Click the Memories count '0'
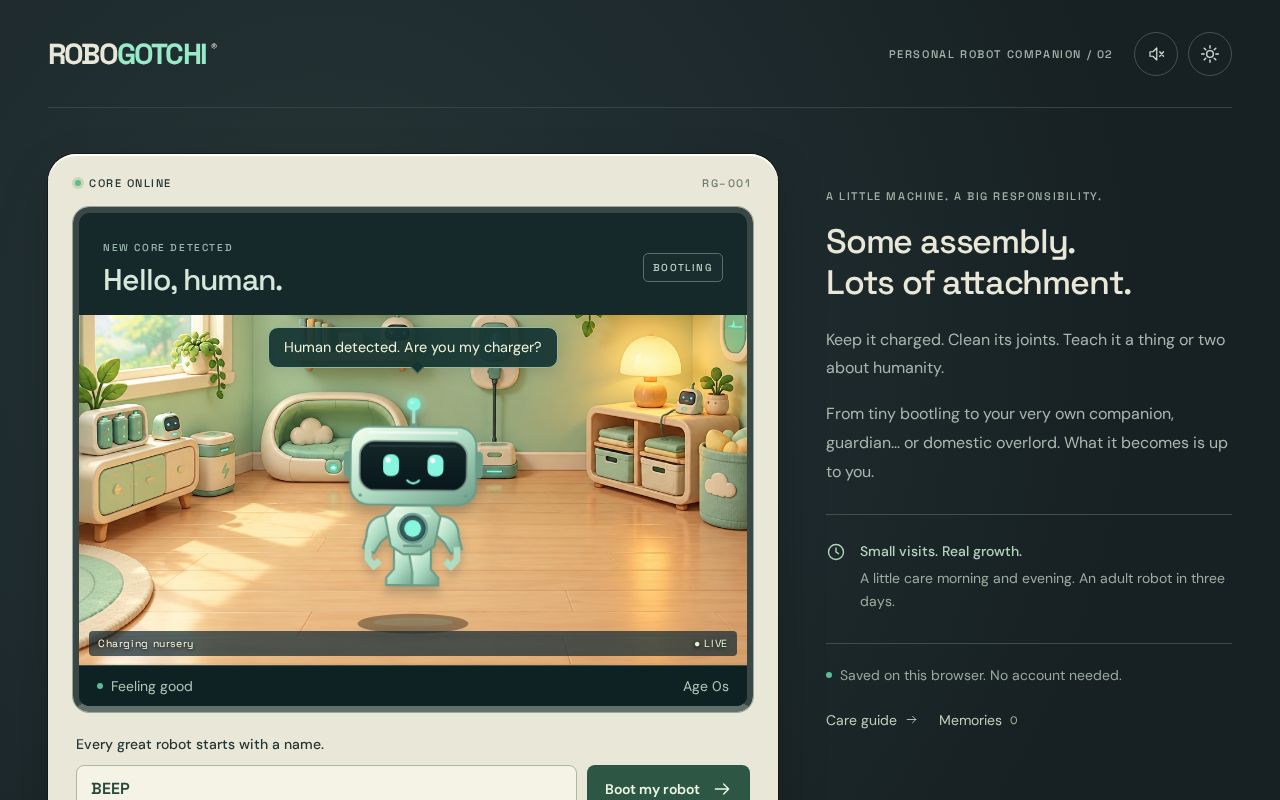Screen dimensions: 1280x800 1014,720
